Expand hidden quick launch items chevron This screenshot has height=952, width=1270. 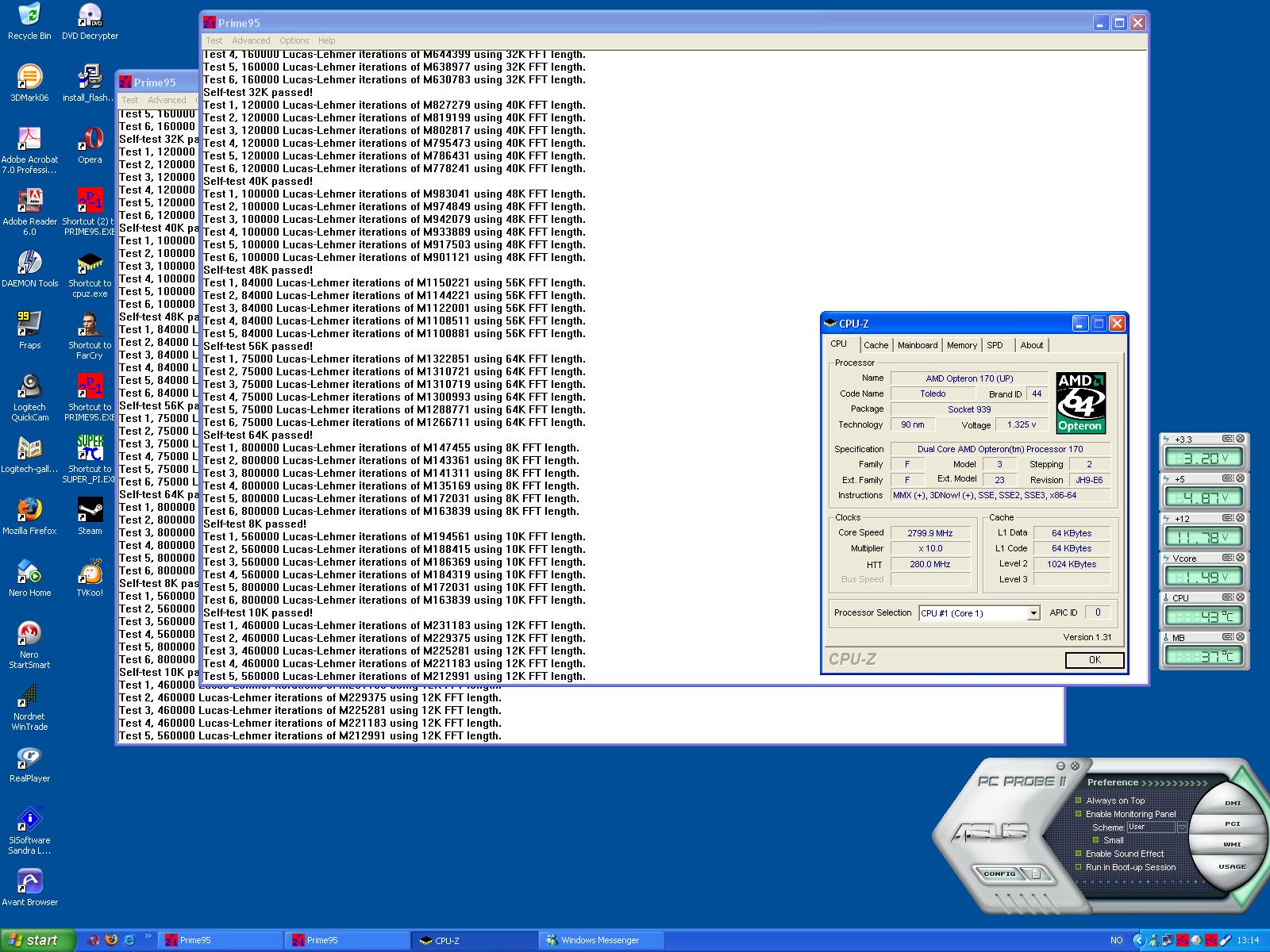(148, 937)
